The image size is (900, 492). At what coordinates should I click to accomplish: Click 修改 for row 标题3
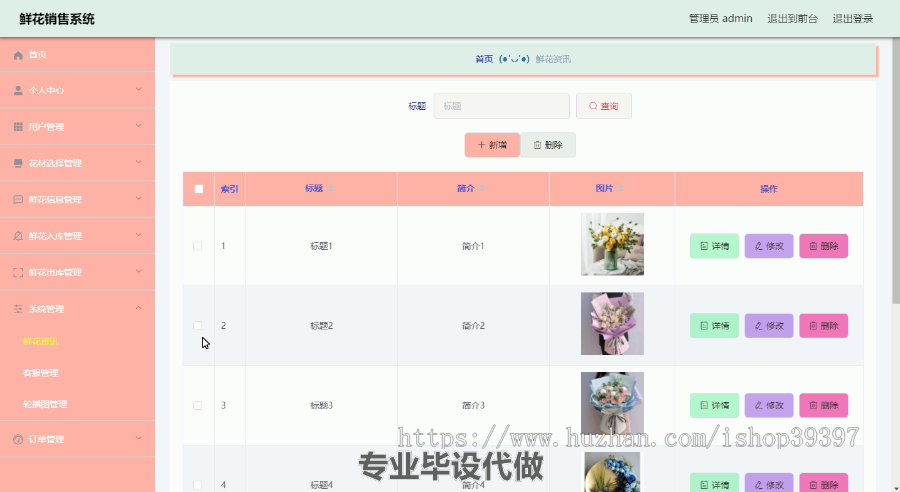[x=769, y=405]
